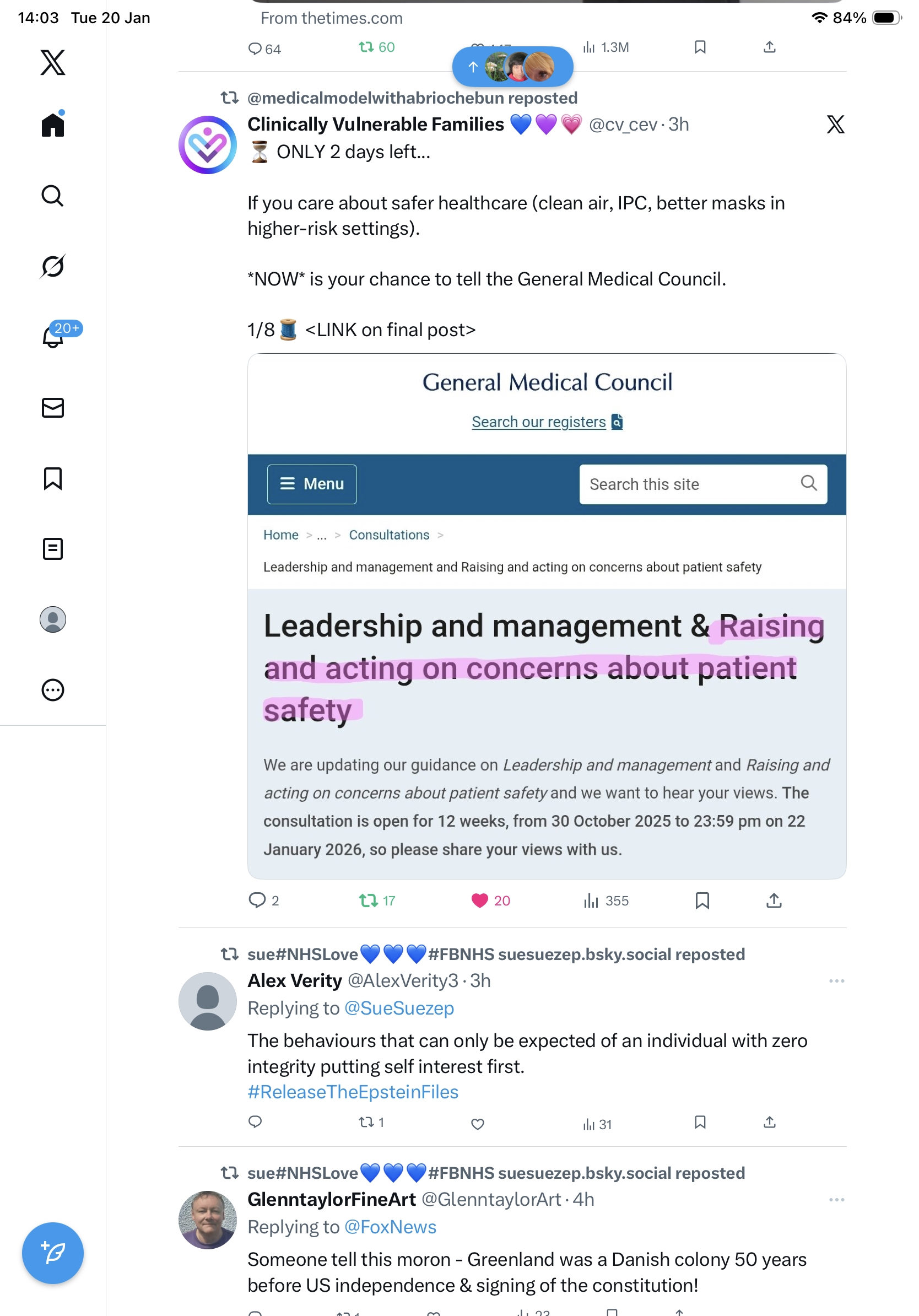The width and height of the screenshot is (919, 1316).
Task: Open Bookmarks from the sidebar
Action: (x=53, y=478)
